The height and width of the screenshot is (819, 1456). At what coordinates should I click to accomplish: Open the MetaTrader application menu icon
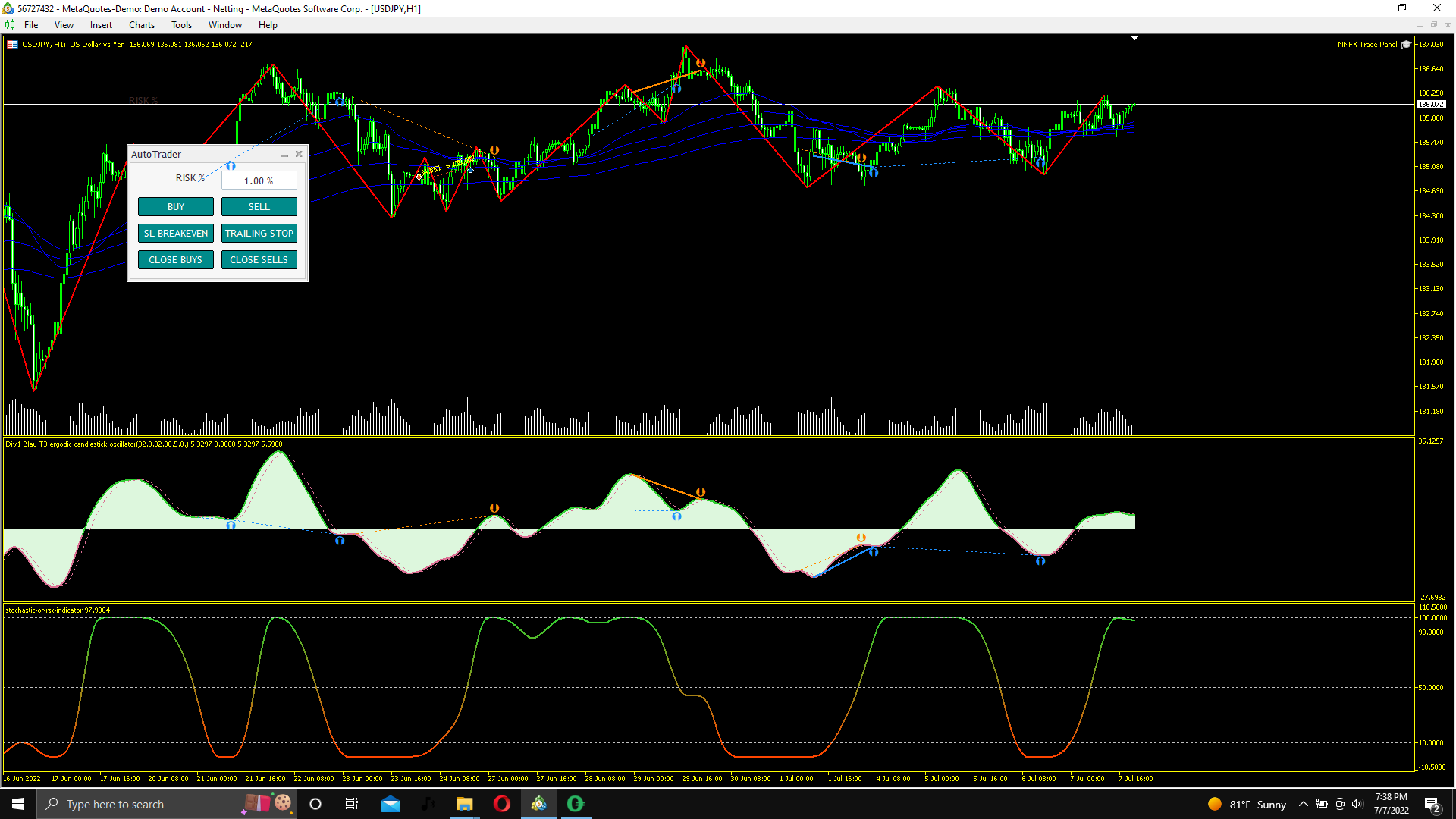tap(10, 25)
